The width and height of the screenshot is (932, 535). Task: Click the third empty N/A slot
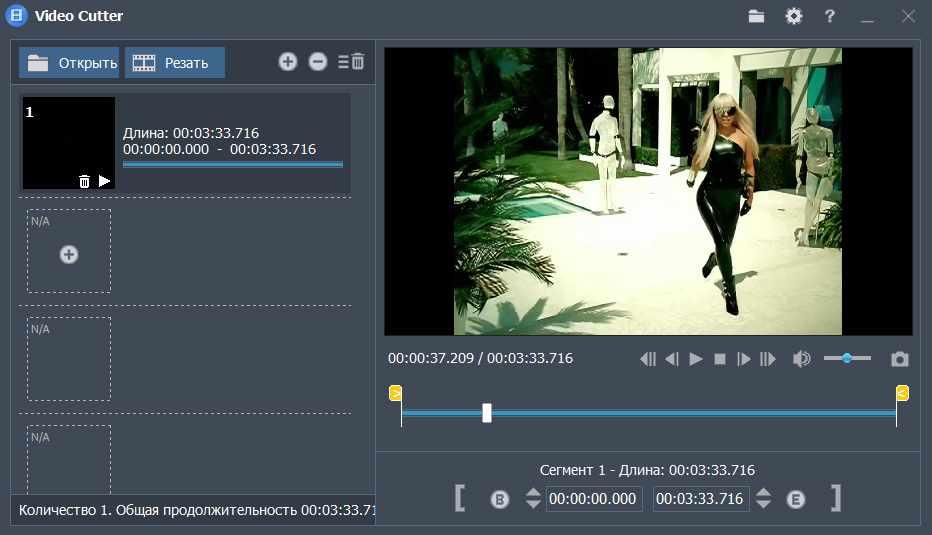click(69, 460)
